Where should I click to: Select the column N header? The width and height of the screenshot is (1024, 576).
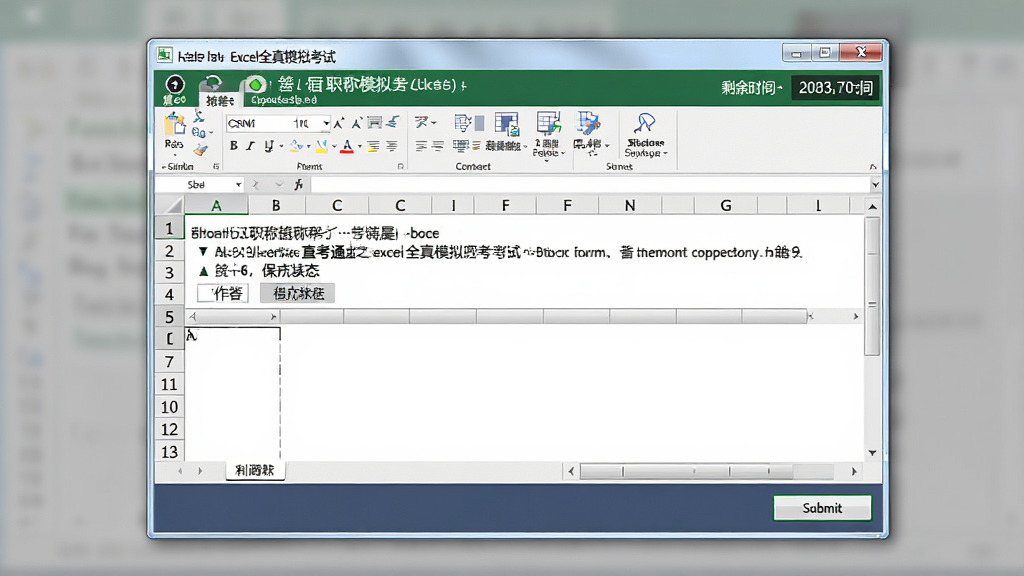630,205
